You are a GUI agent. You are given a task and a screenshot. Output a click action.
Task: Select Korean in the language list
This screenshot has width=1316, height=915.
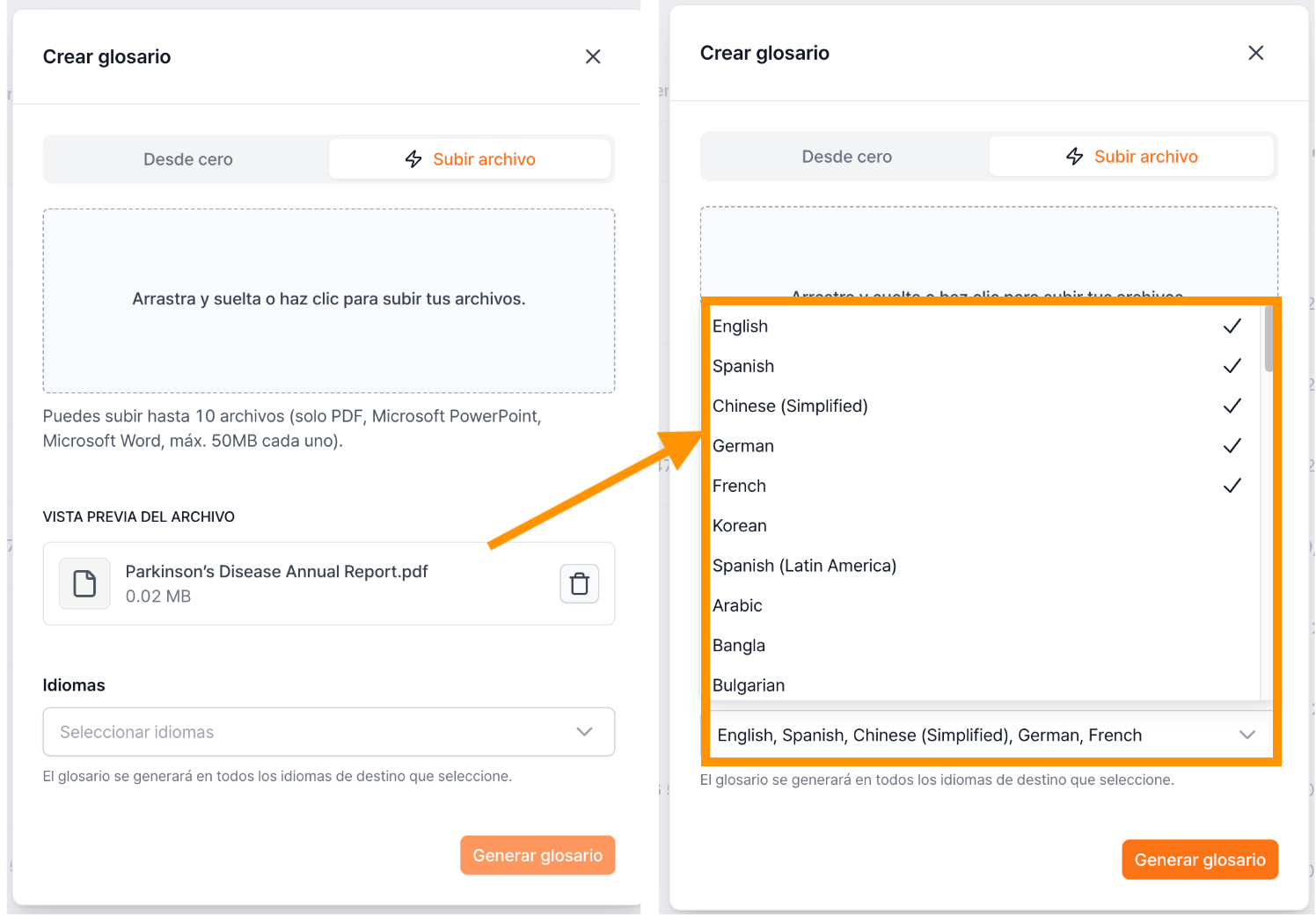[983, 525]
